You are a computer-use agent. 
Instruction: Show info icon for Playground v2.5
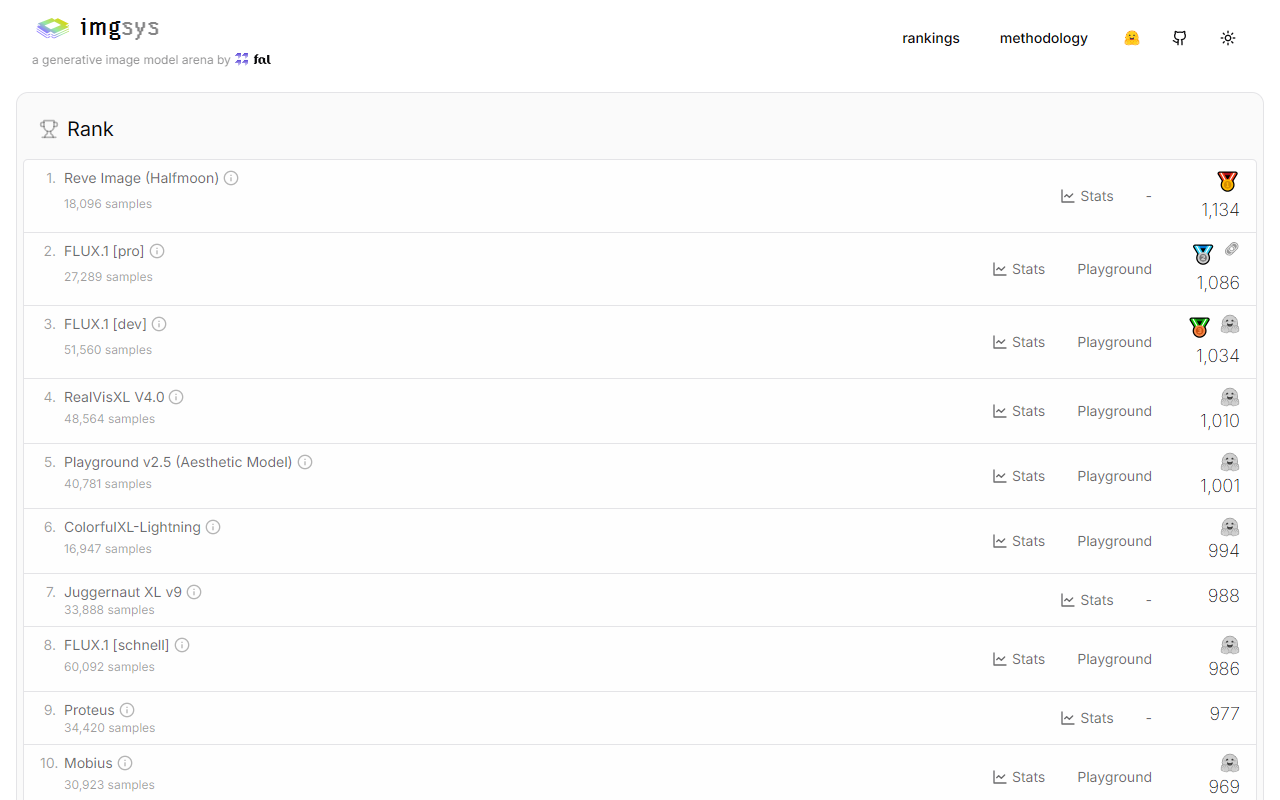pyautogui.click(x=305, y=462)
